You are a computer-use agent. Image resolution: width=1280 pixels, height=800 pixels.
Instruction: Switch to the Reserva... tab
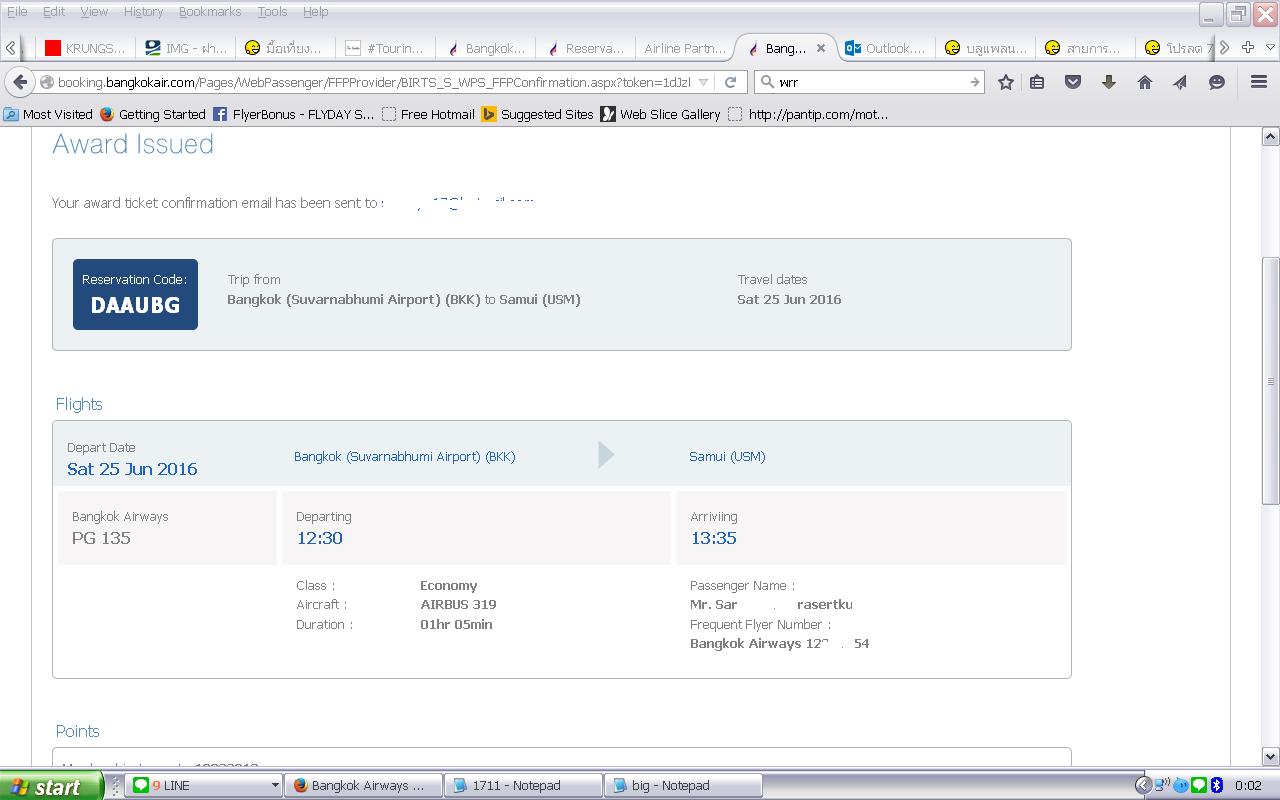[x=585, y=47]
